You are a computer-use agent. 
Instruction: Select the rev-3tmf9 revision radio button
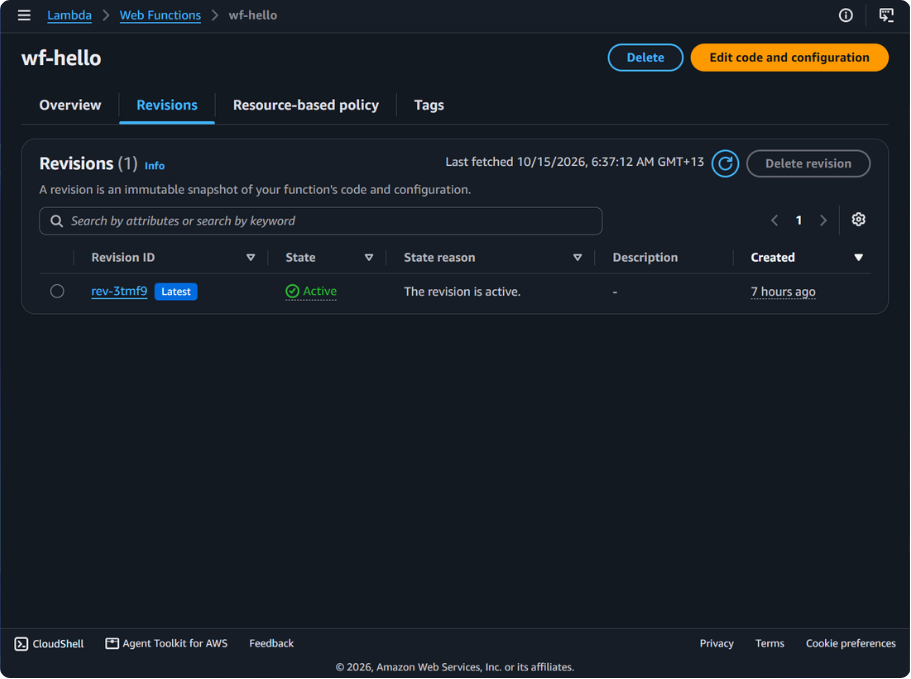[57, 291]
